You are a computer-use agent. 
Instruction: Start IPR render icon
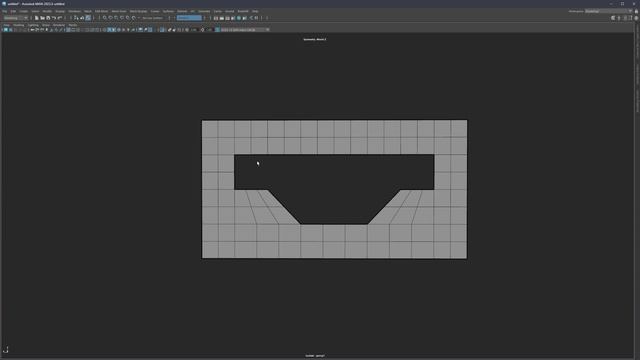[x=227, y=18]
